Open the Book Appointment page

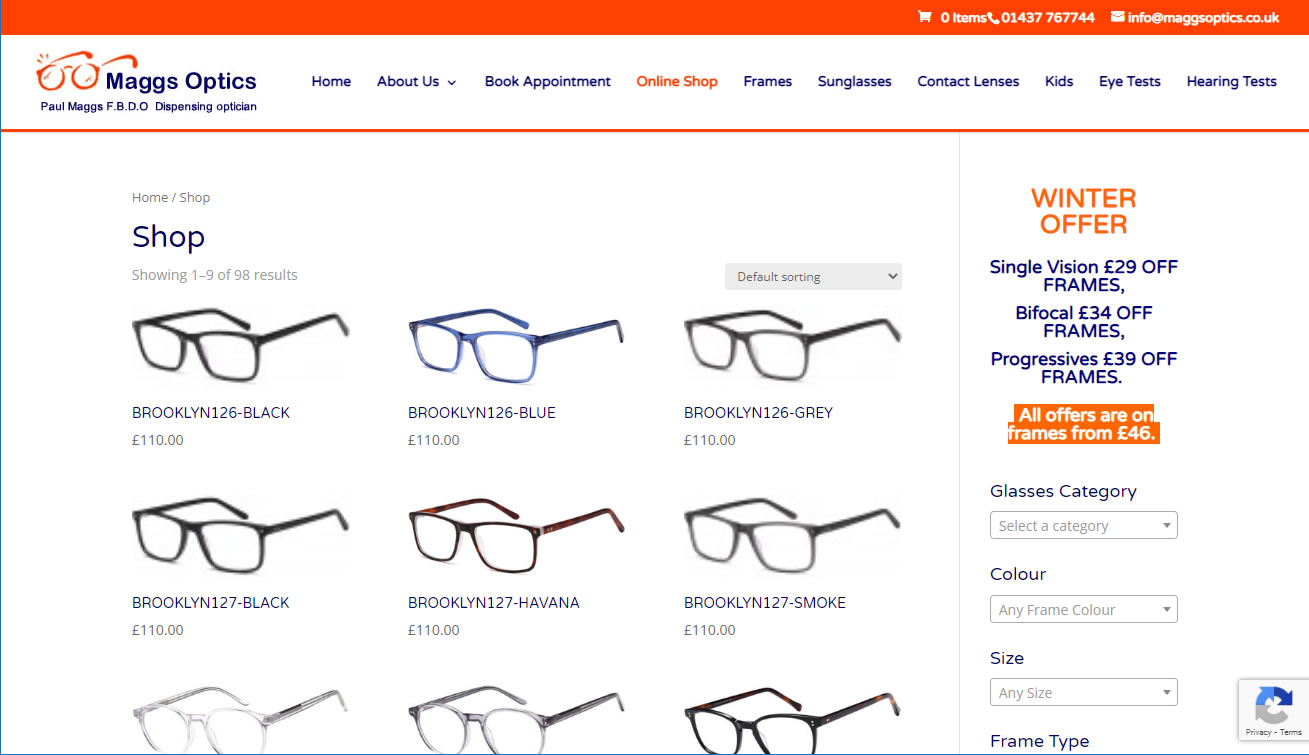(548, 81)
